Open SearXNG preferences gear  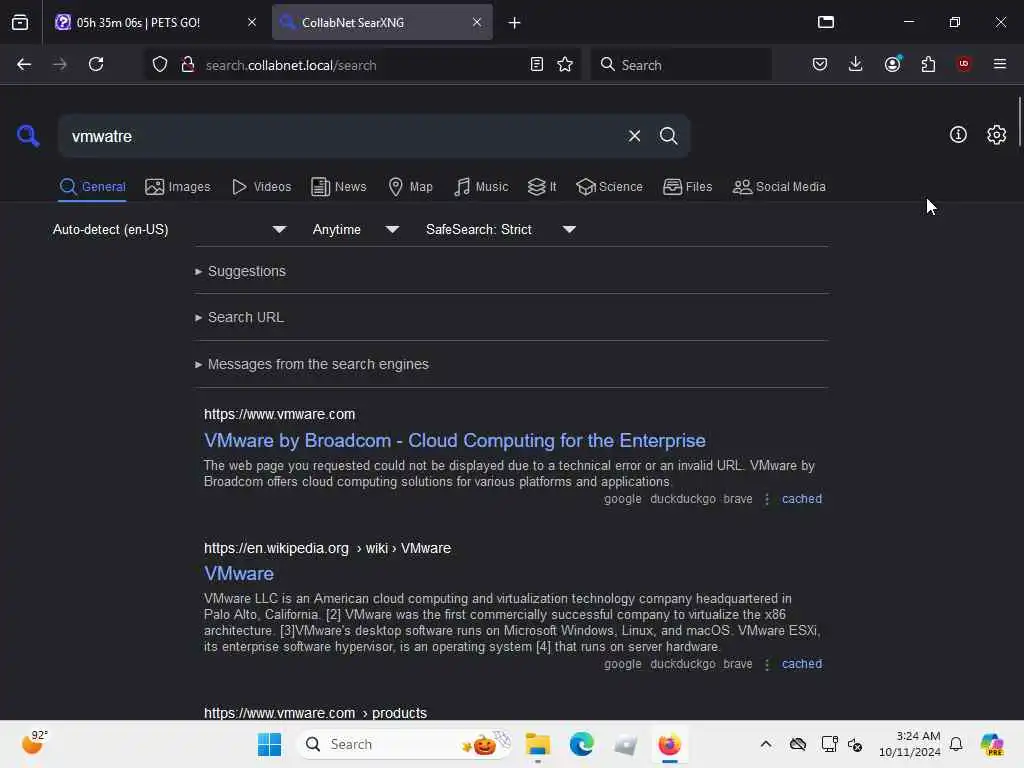point(996,135)
